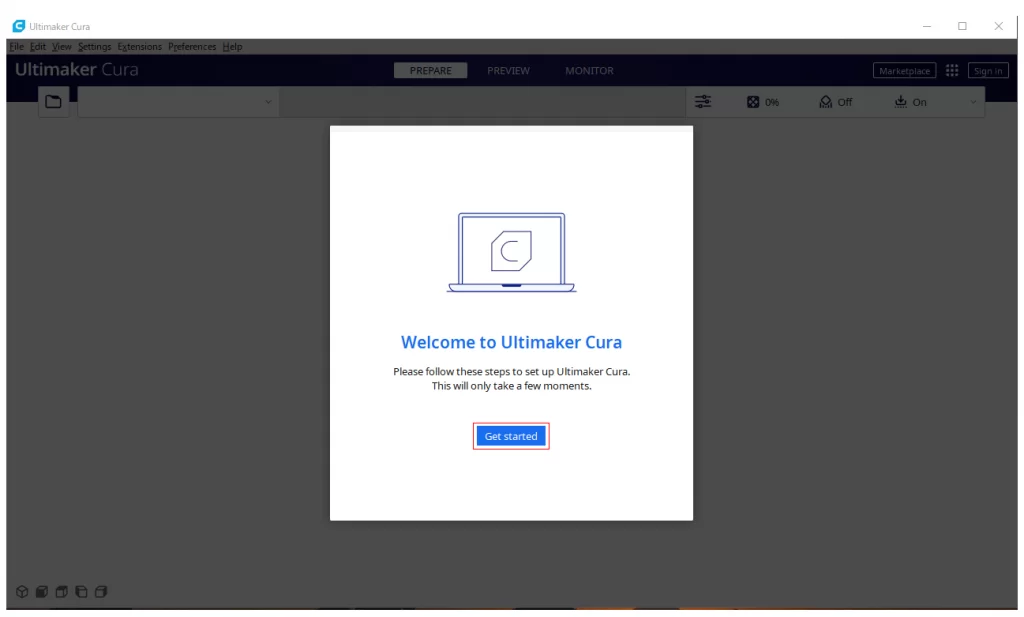Select the front view cube icon
This screenshot has height=617, width=1024.
tap(42, 592)
